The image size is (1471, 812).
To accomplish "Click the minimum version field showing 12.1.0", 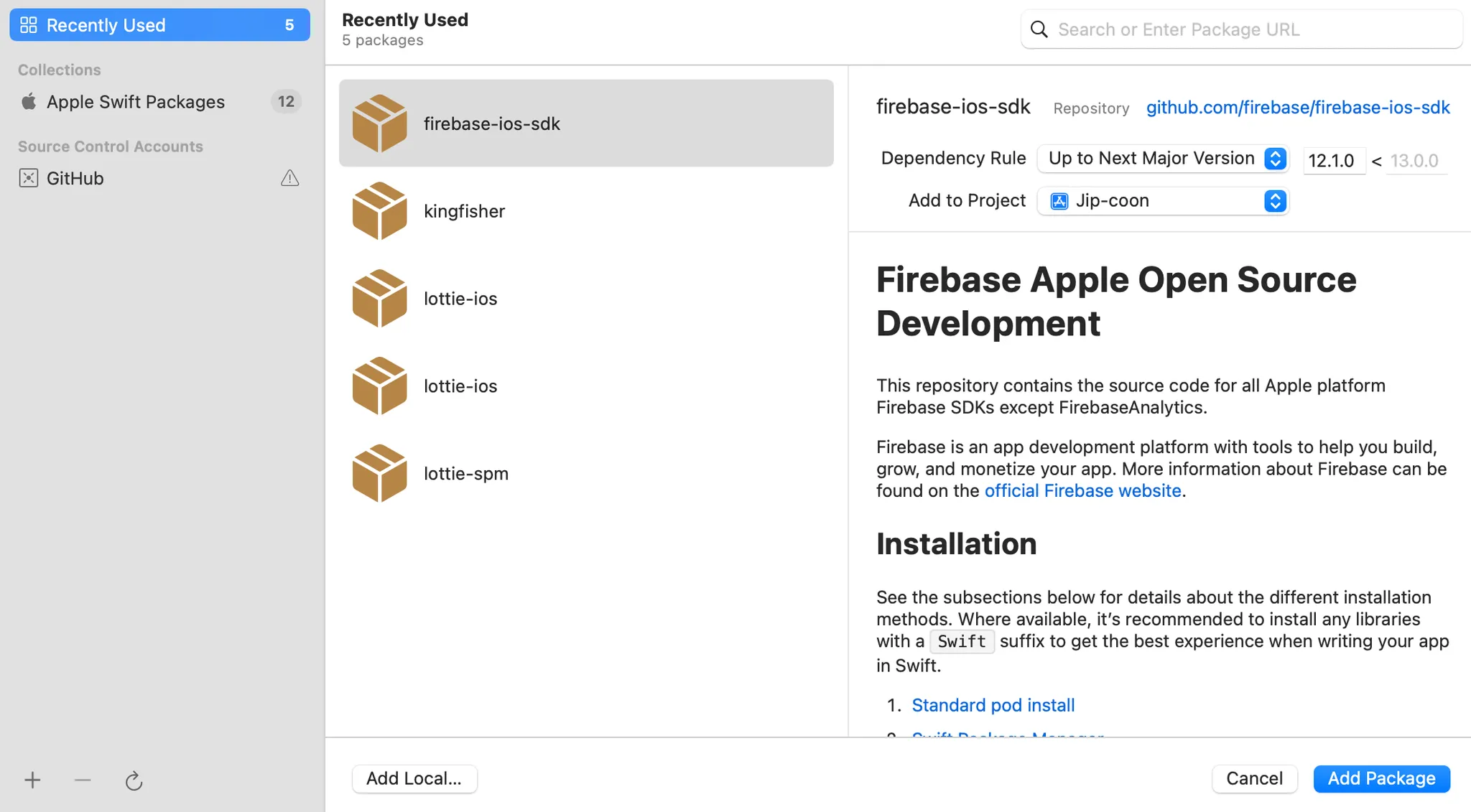I will click(1333, 160).
